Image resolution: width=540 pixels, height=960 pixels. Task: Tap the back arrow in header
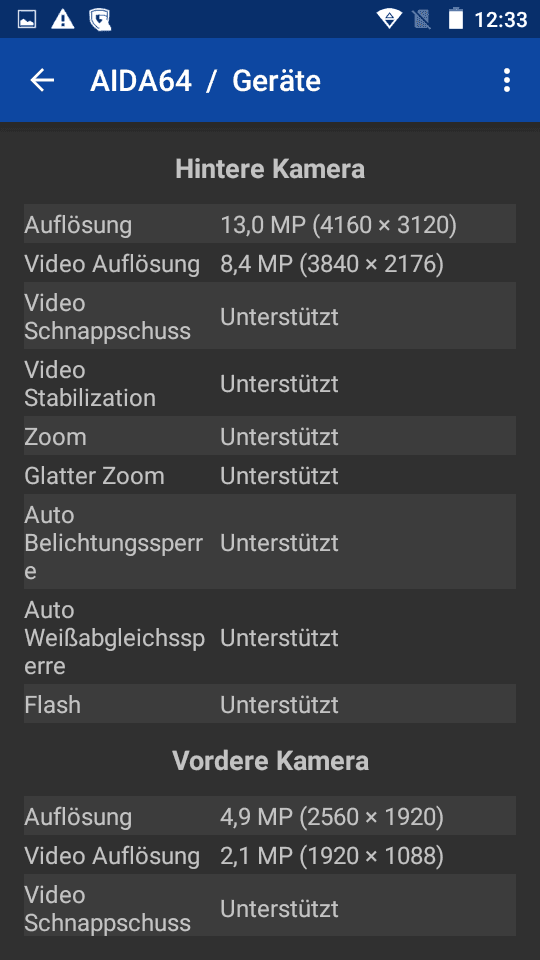(x=42, y=80)
